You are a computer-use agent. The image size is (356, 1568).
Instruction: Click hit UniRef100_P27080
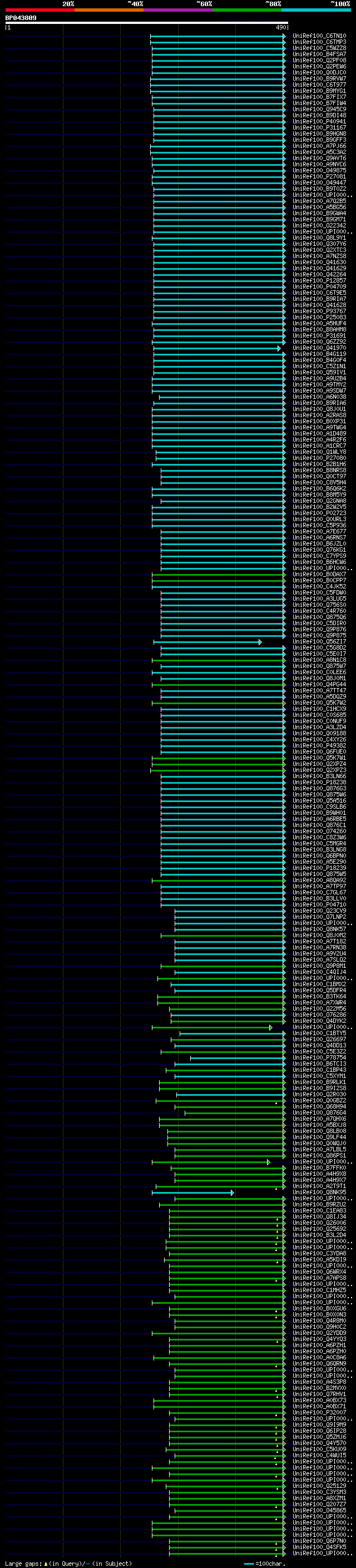[319, 458]
